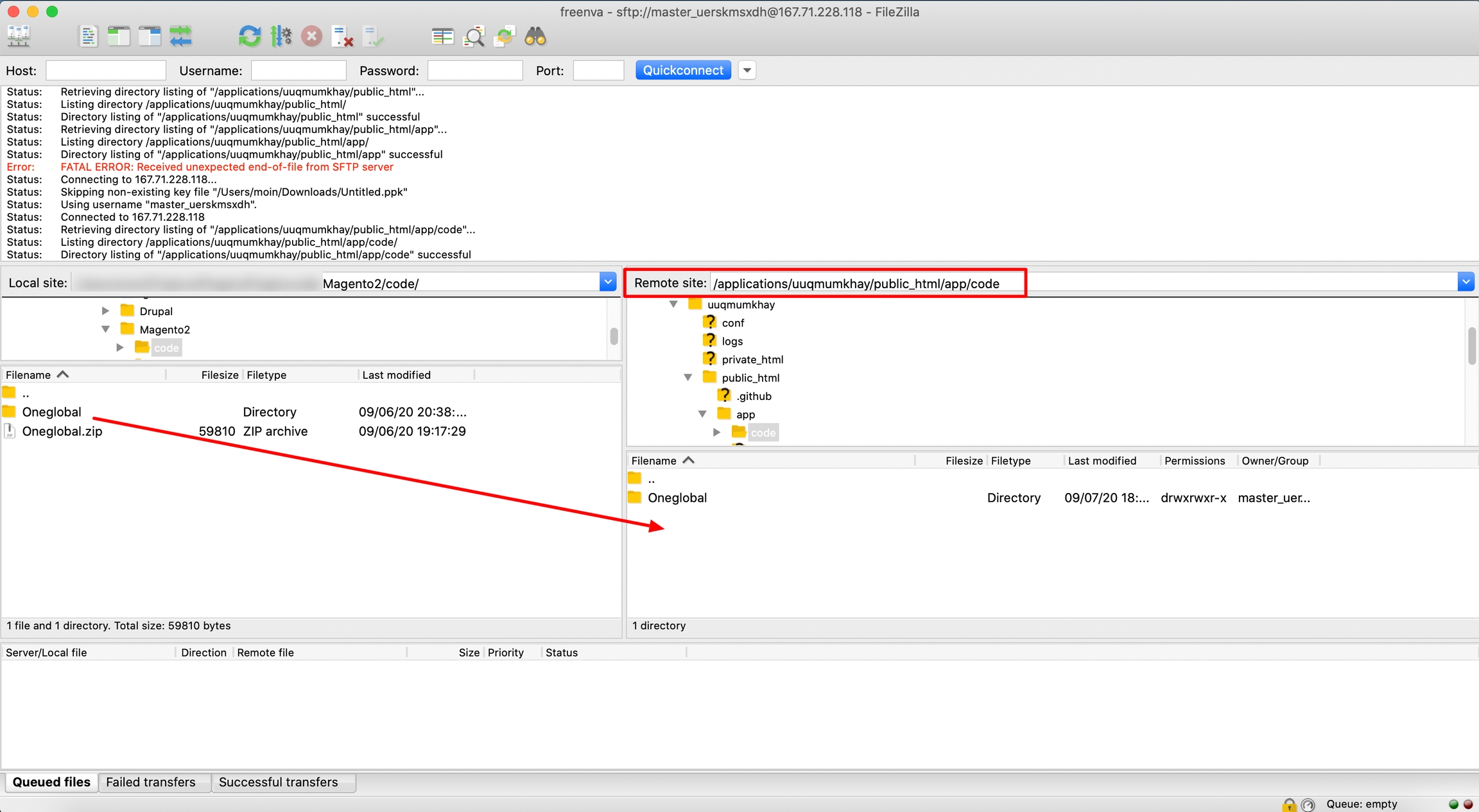The height and width of the screenshot is (812, 1479).
Task: Toggle synchronized browsing icon
Action: [x=505, y=37]
